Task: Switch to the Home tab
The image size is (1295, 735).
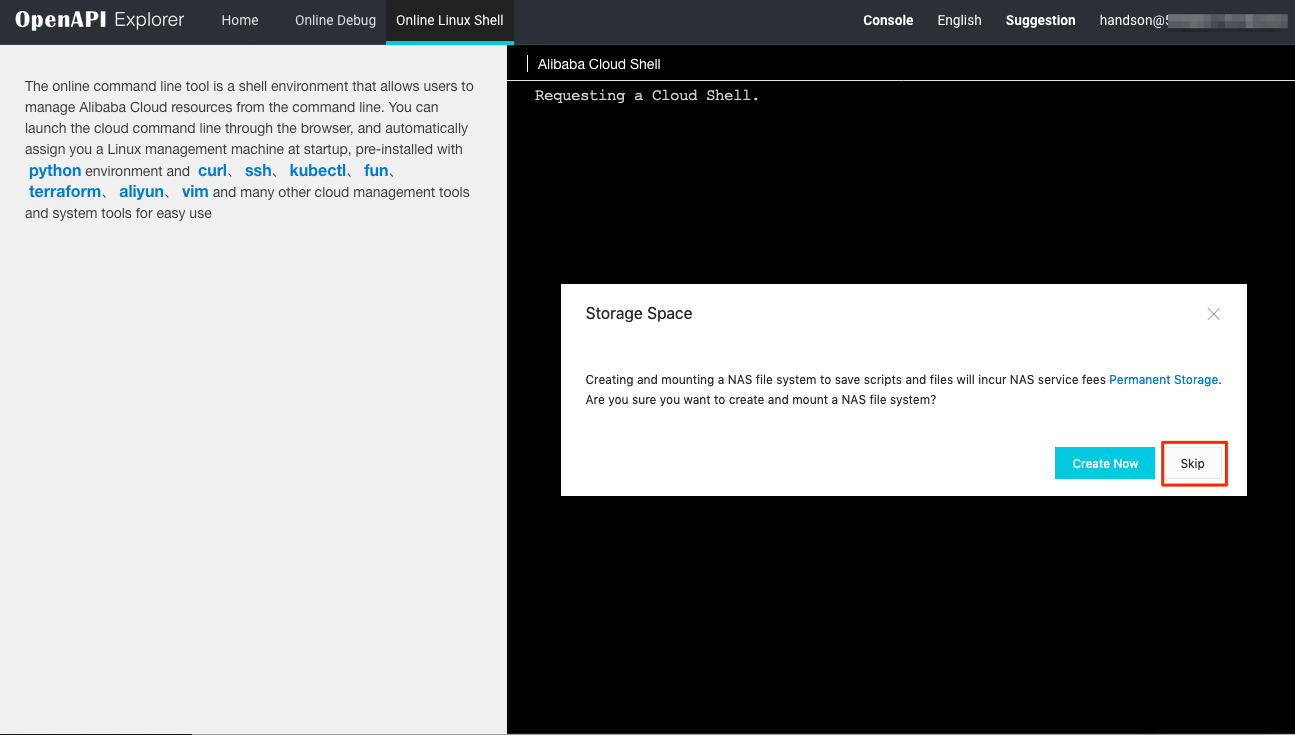Action: click(239, 20)
